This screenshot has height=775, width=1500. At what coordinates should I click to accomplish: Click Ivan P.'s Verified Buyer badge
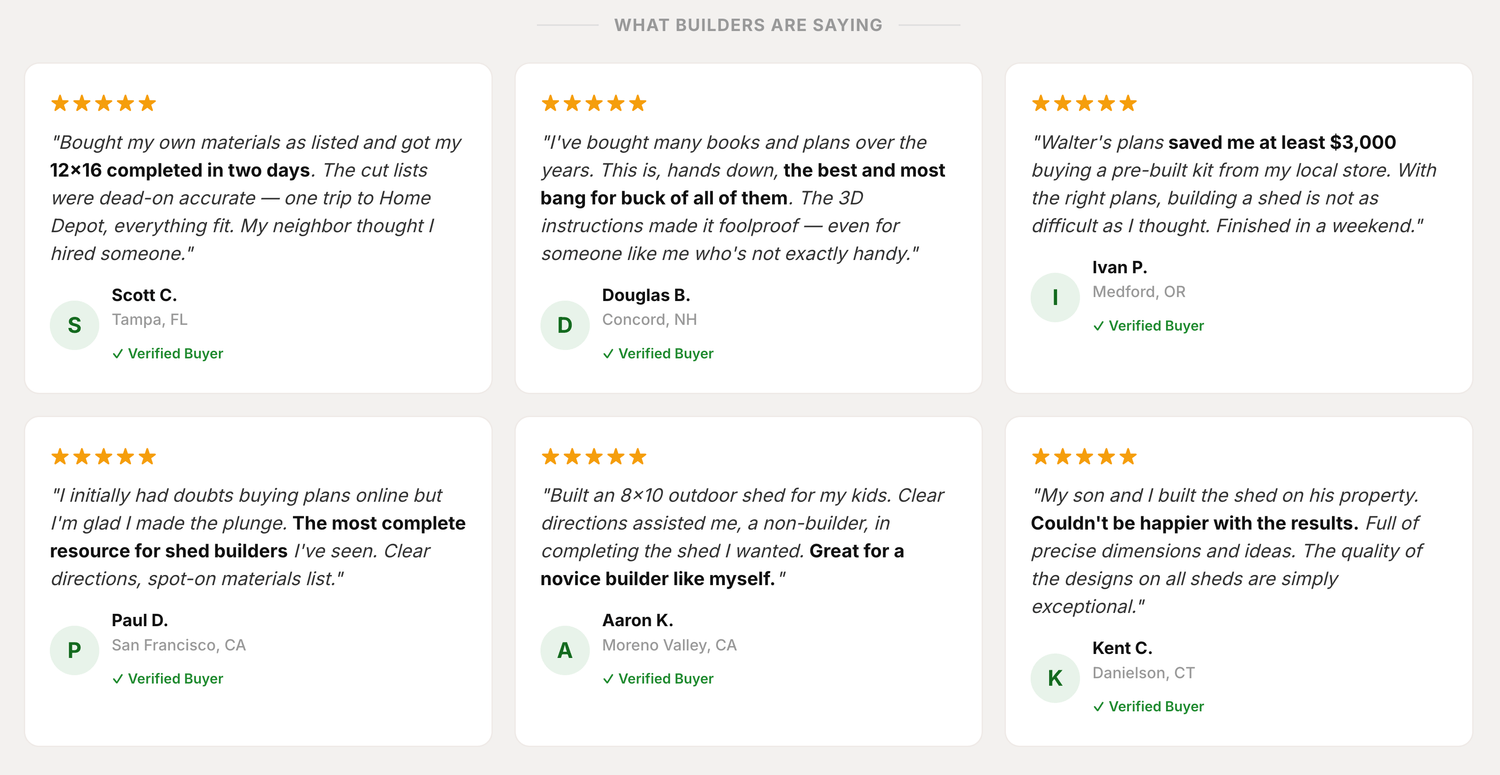pos(1148,326)
